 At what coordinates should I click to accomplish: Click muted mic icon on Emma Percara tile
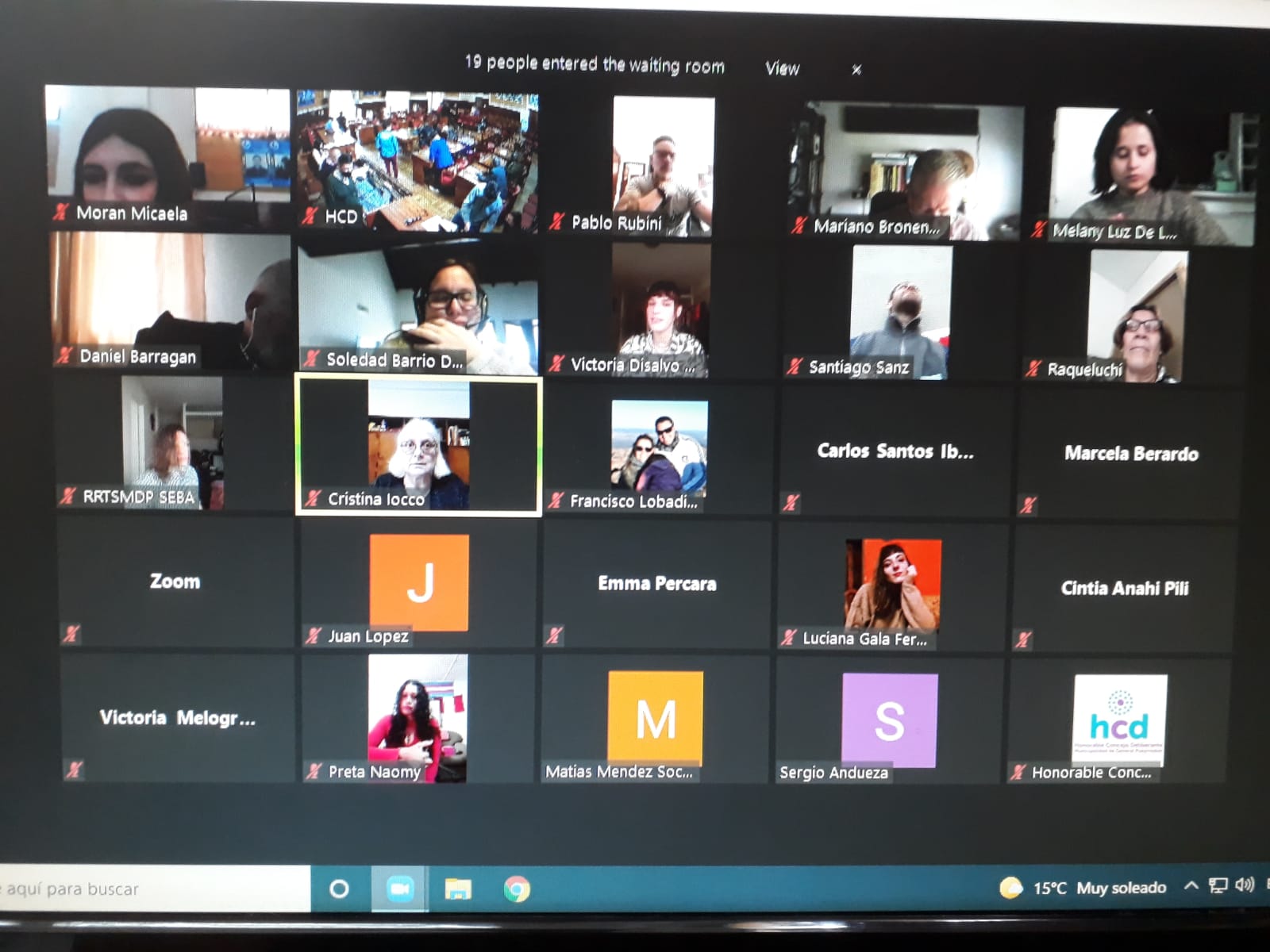pyautogui.click(x=555, y=635)
